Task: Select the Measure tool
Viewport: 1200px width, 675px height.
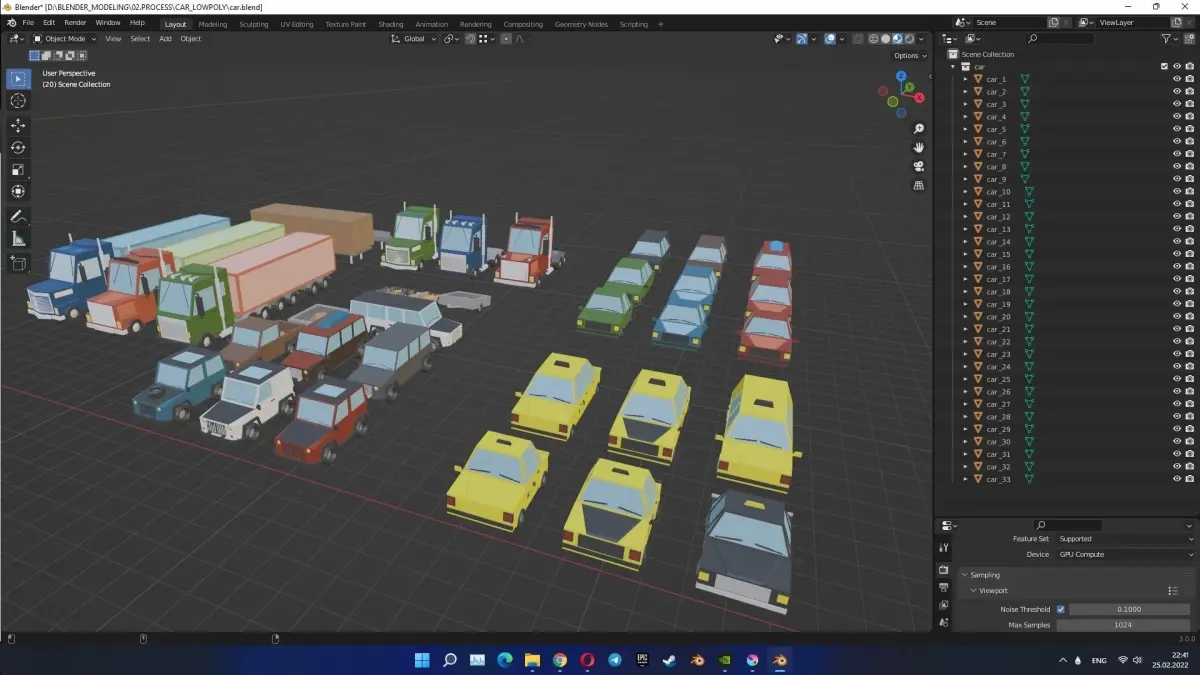Action: [x=18, y=239]
